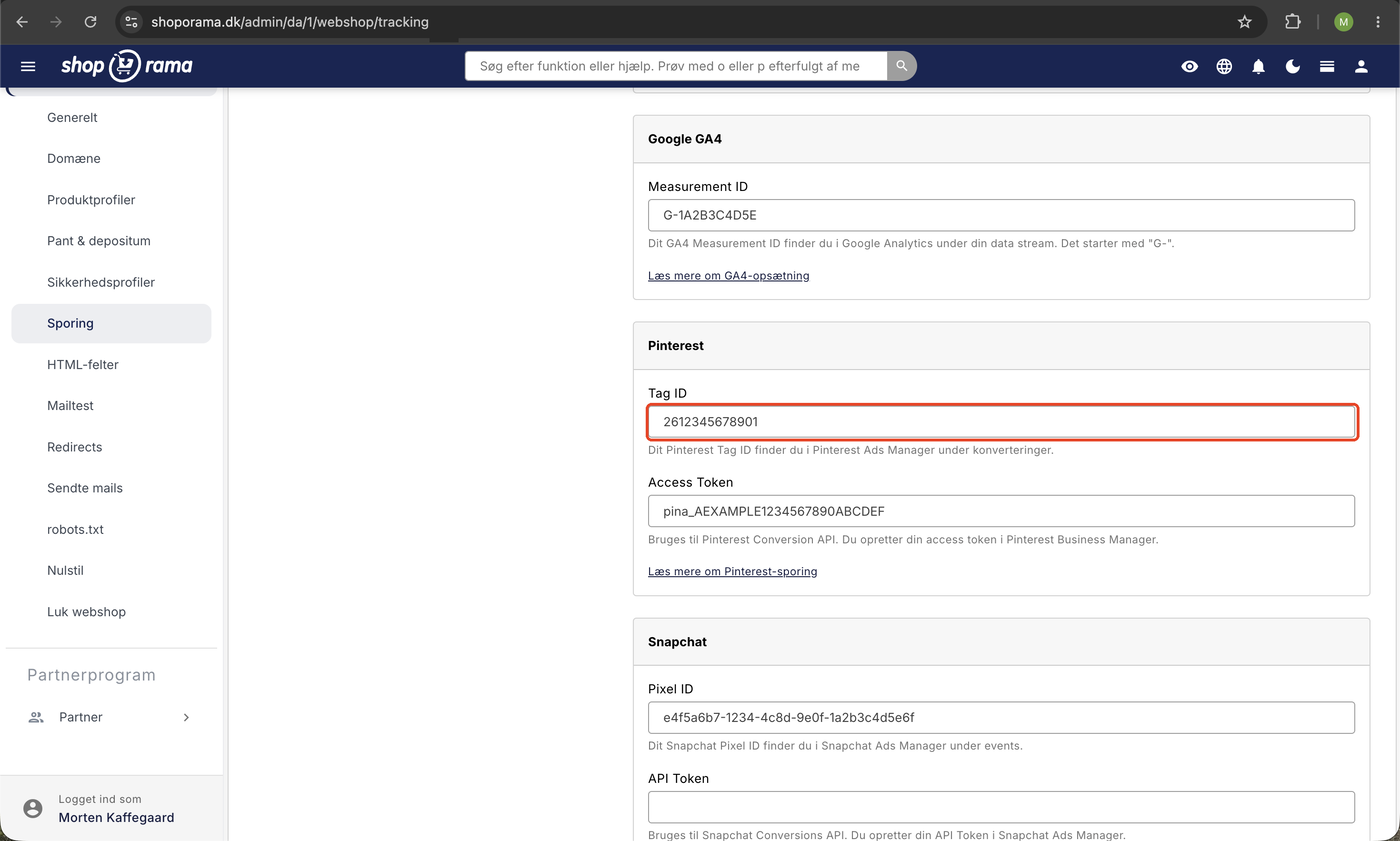1400x841 pixels.
Task: Click Partner menu item
Action: click(x=111, y=717)
